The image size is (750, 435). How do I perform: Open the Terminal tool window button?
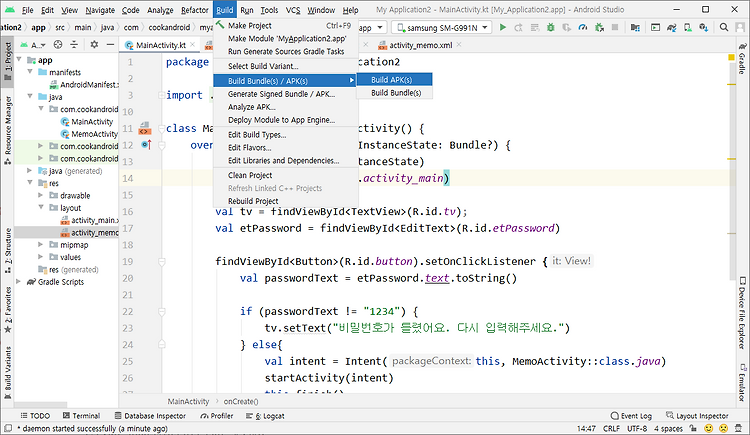coord(81,416)
